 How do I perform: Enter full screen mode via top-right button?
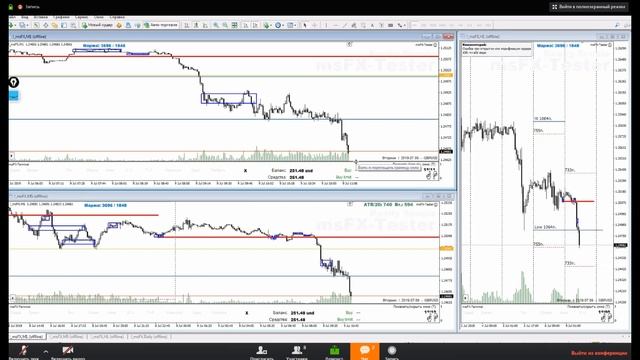click(589, 7)
